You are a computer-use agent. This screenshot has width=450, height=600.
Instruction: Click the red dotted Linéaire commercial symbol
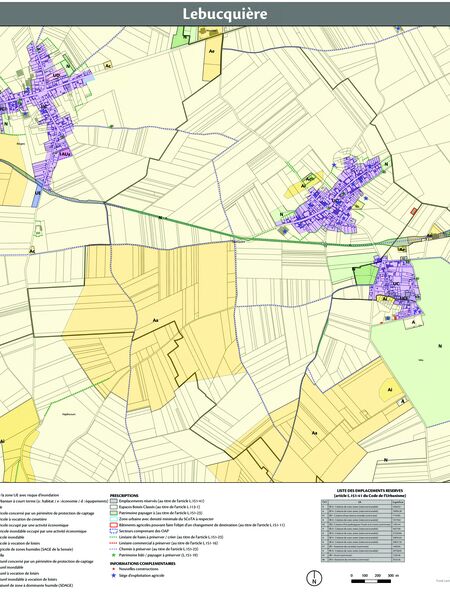click(113, 543)
